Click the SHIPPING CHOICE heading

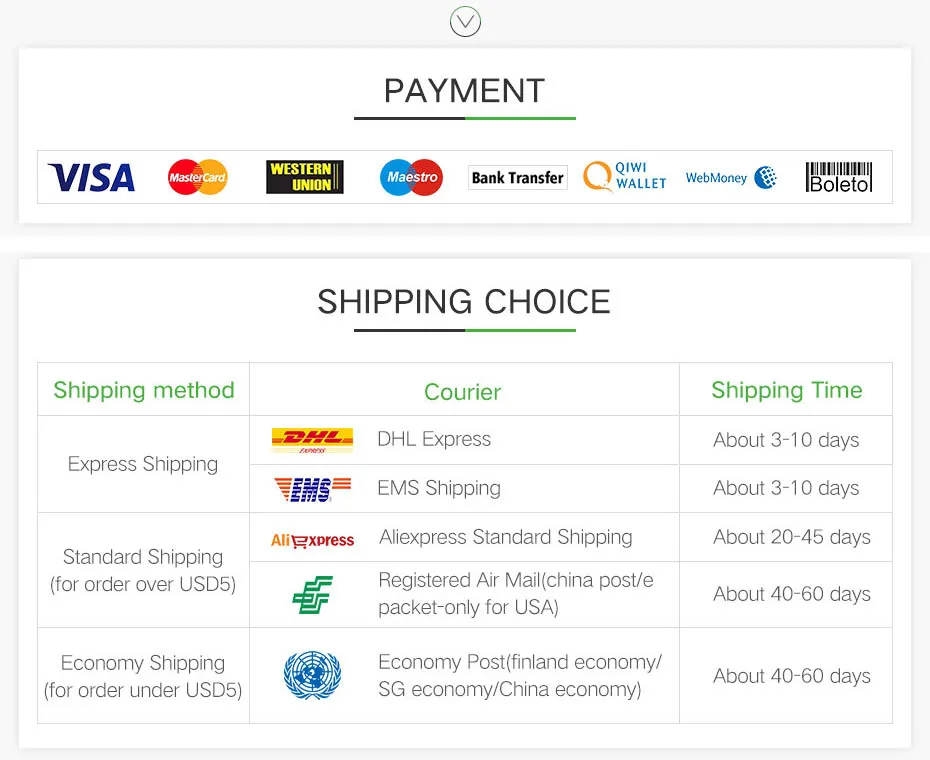tap(464, 302)
